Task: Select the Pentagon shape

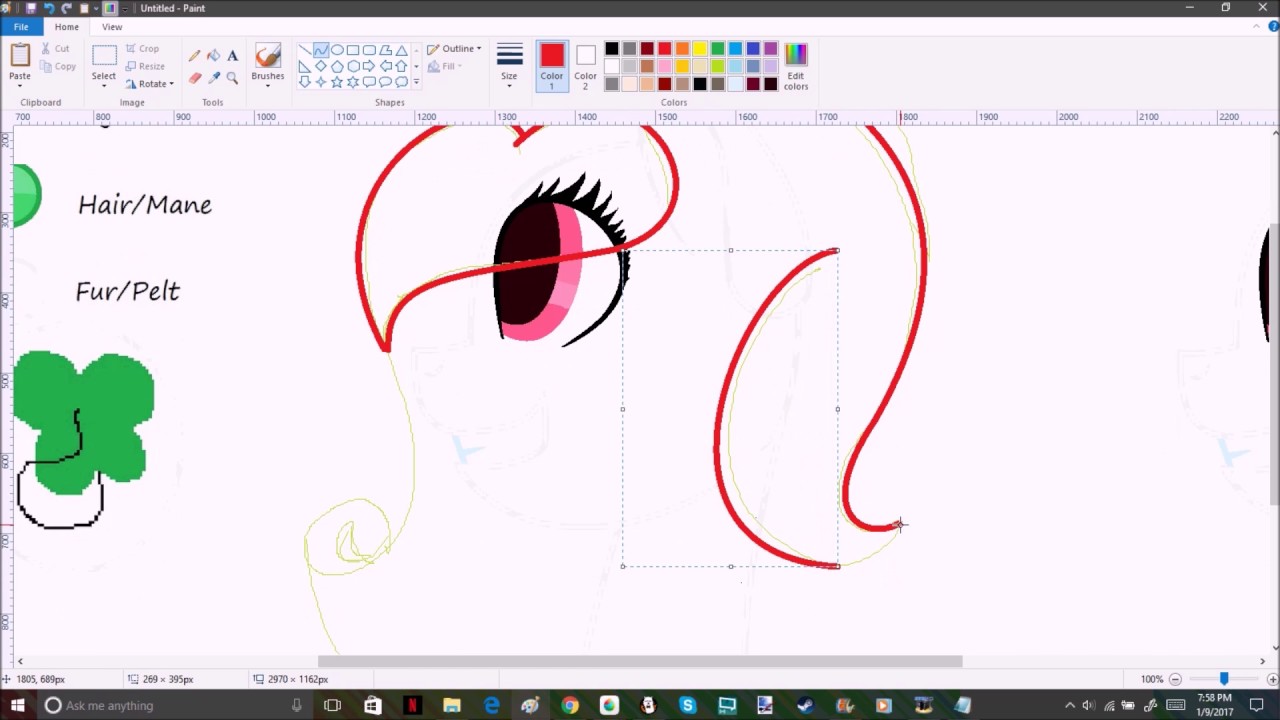Action: tap(337, 66)
